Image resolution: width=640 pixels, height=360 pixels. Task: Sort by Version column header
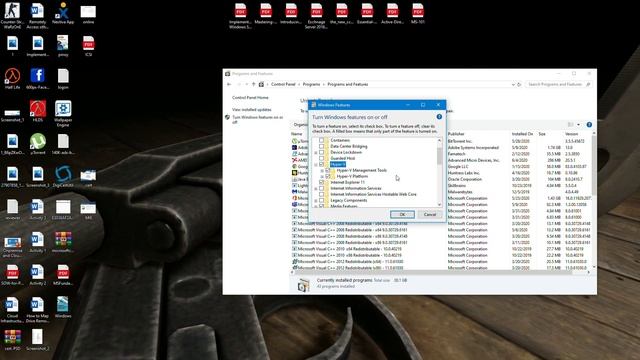571,134
